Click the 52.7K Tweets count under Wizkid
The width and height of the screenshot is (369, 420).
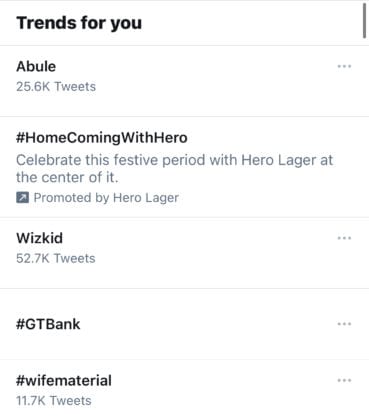point(56,258)
